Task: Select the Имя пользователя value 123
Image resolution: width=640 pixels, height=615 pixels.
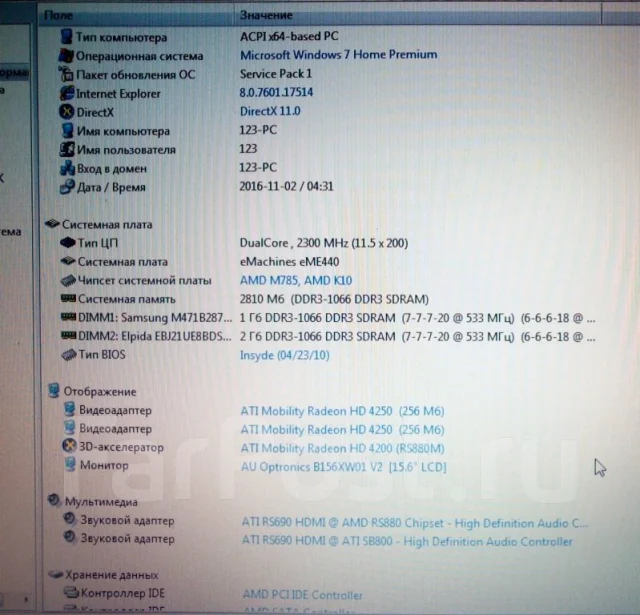Action: [248, 149]
